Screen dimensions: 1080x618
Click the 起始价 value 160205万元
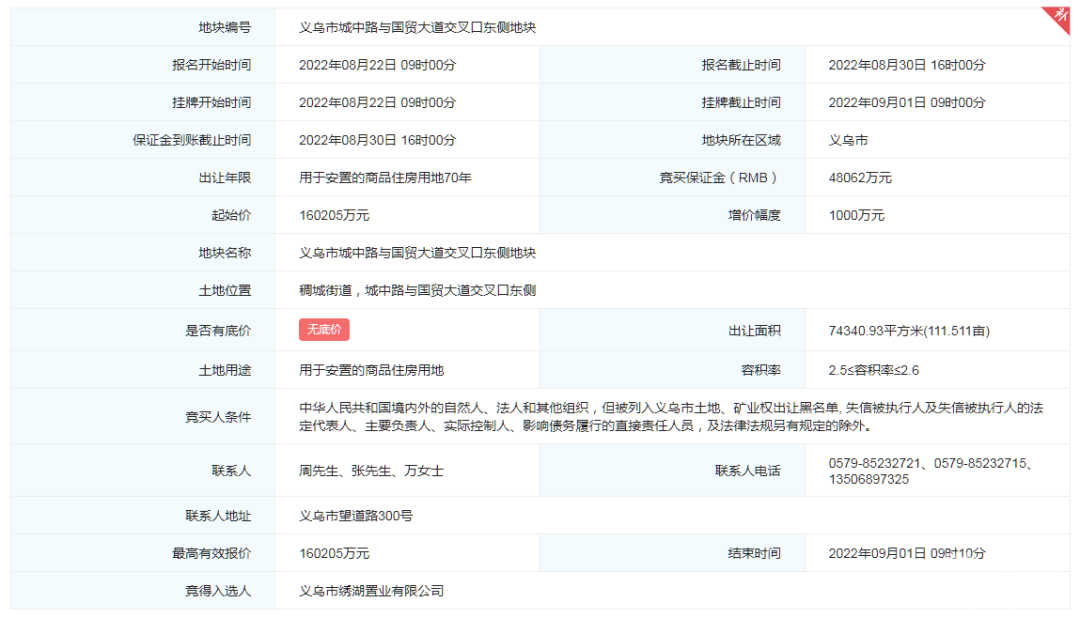[334, 216]
